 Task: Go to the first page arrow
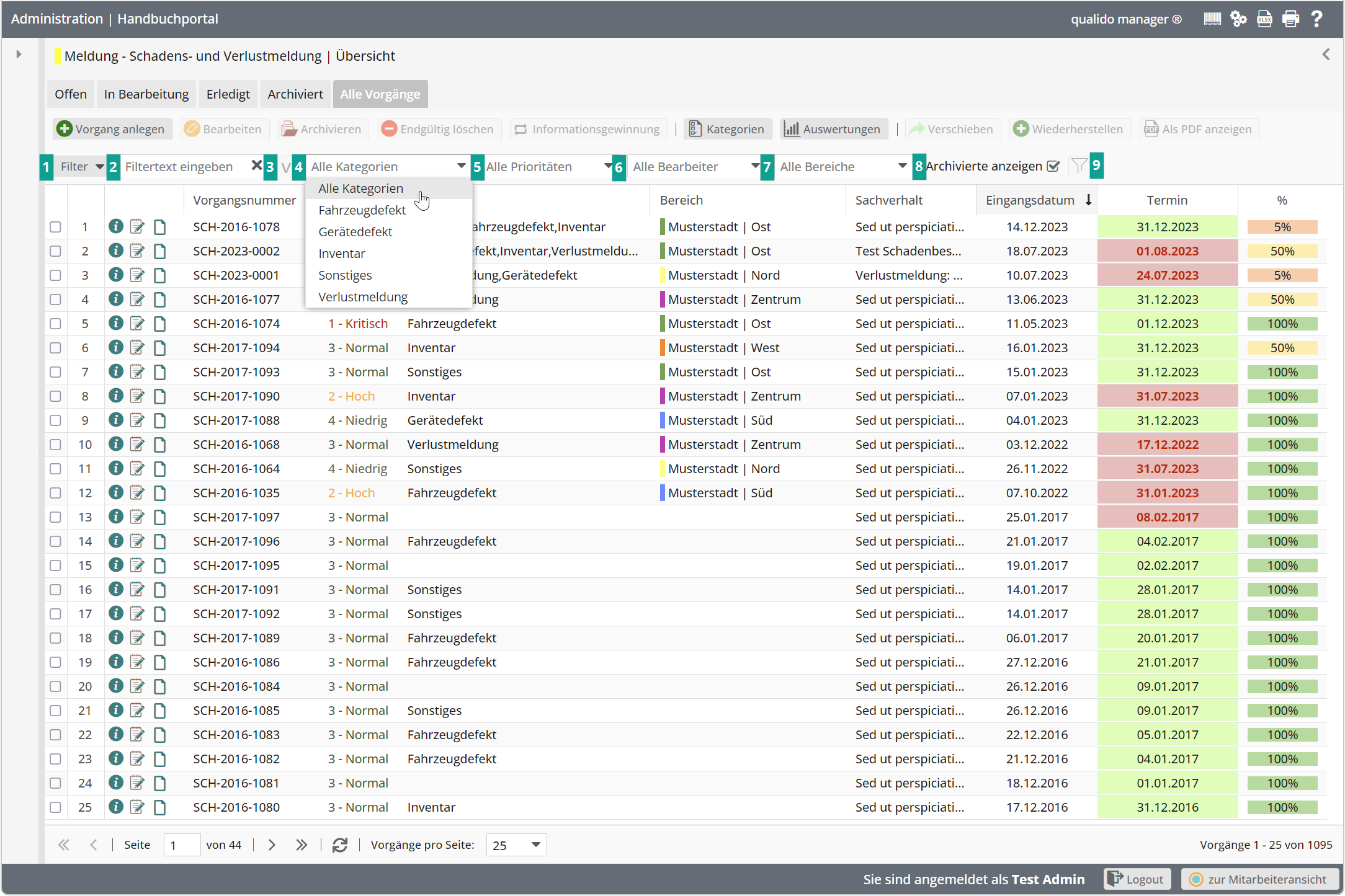coord(63,845)
